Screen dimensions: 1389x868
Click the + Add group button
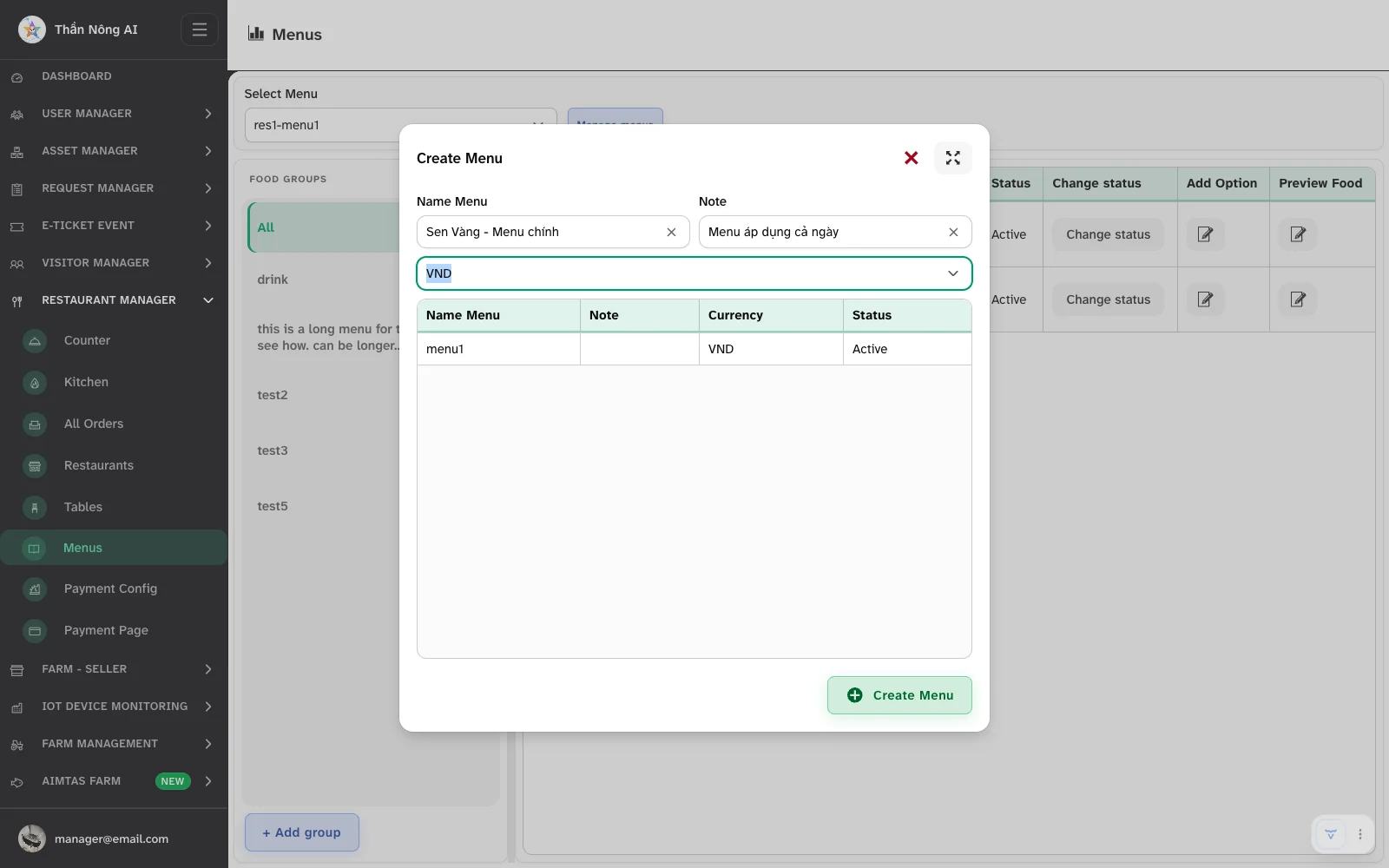[302, 832]
